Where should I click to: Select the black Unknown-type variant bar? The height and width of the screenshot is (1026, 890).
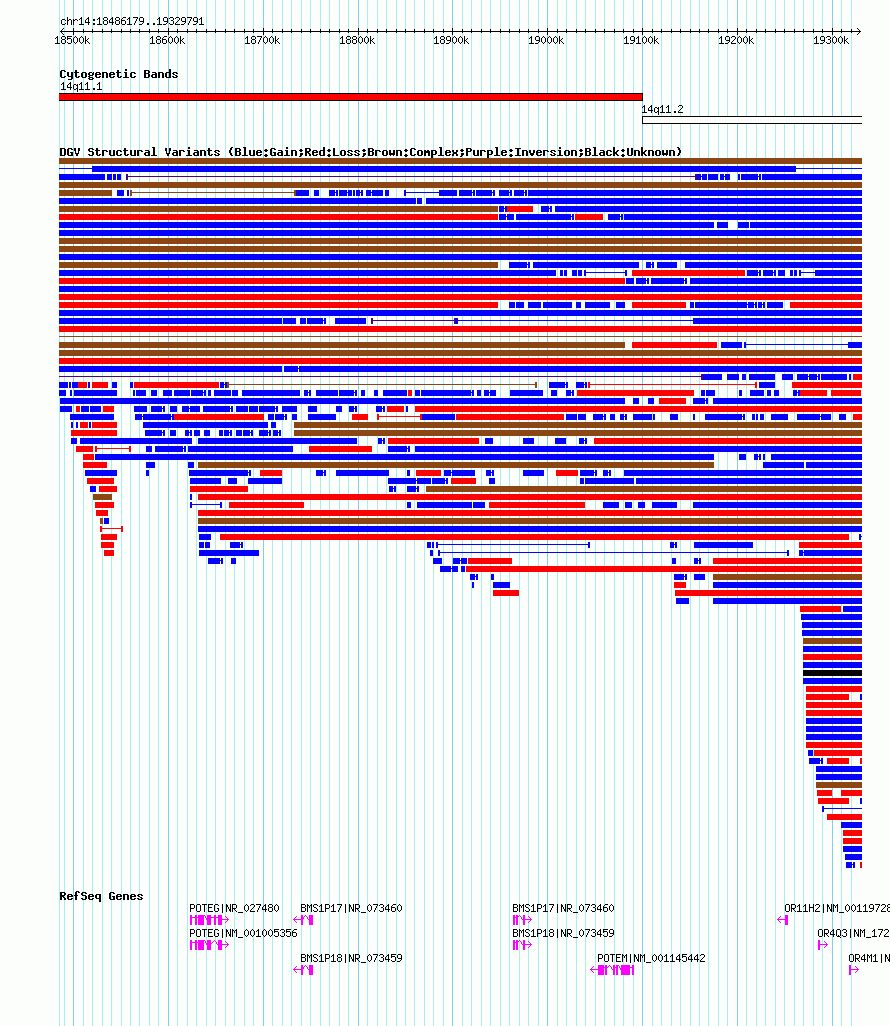coord(832,673)
